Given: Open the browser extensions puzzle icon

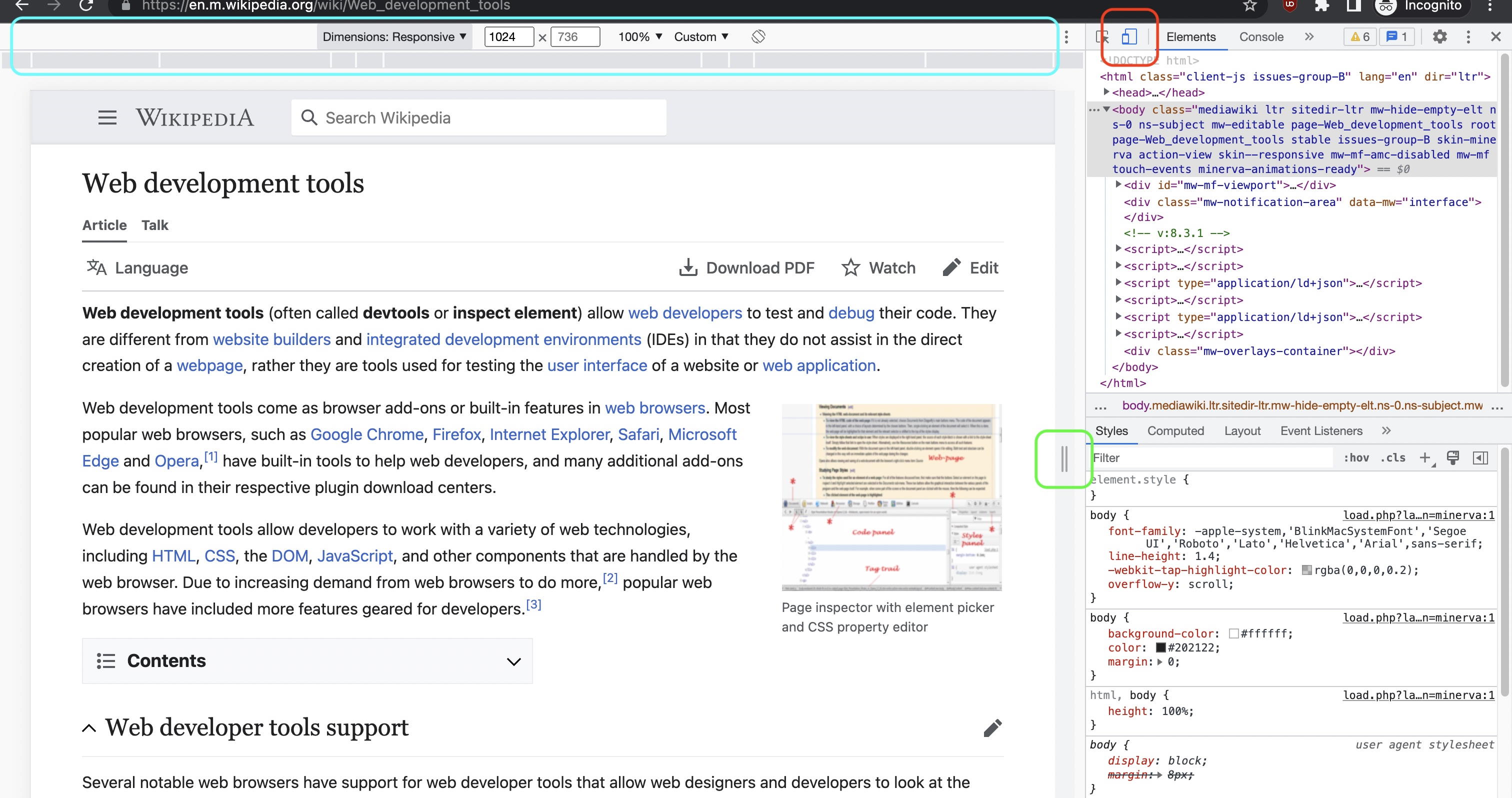Looking at the screenshot, I should tap(1322, 5).
